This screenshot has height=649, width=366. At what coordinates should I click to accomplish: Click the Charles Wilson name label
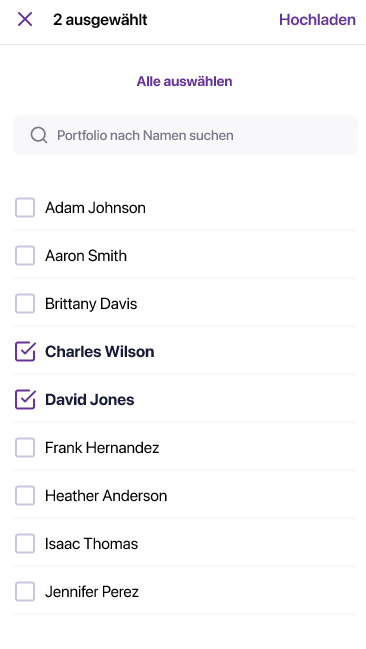point(99,351)
